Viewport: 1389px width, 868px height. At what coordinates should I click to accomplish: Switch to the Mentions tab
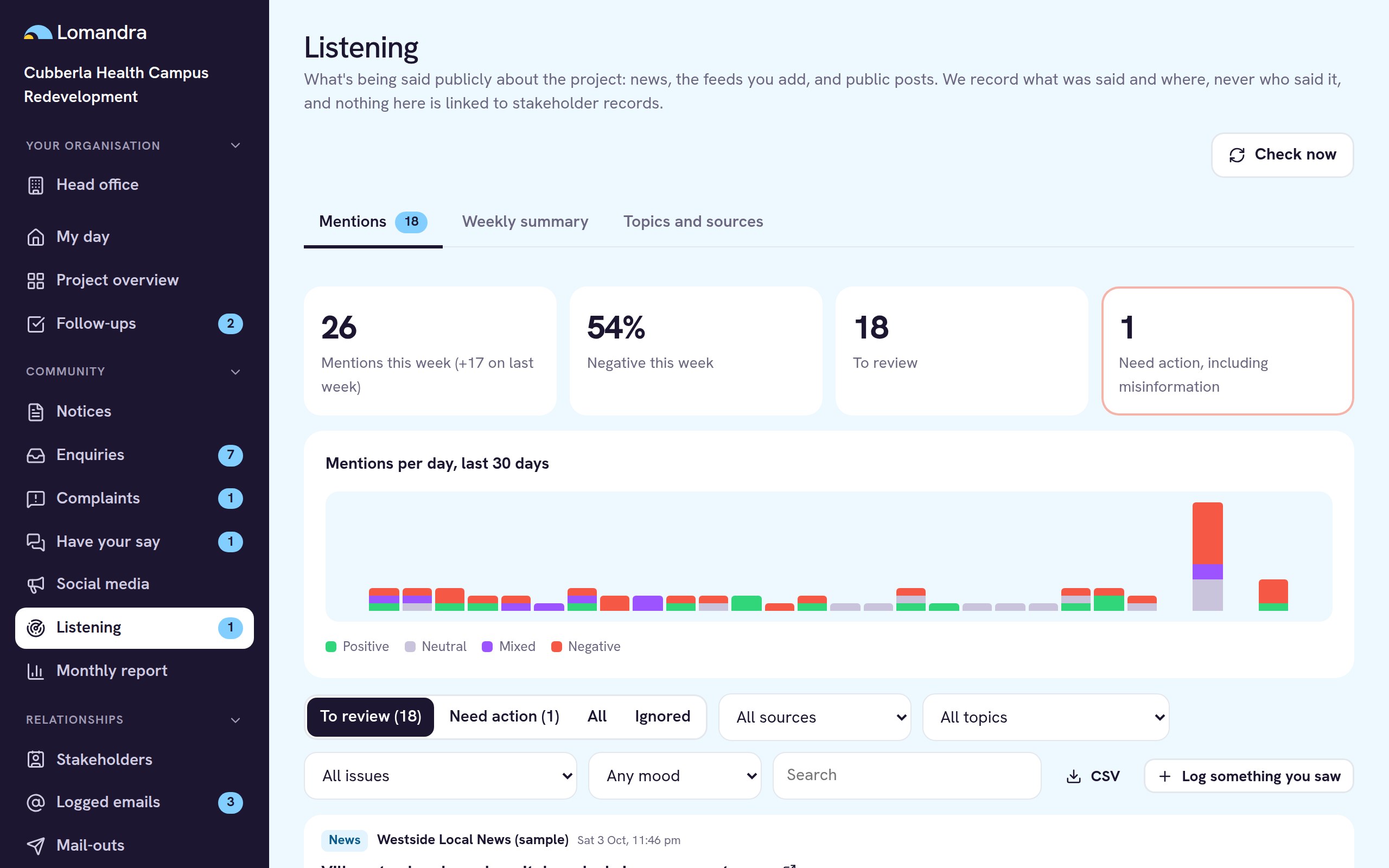point(373,222)
